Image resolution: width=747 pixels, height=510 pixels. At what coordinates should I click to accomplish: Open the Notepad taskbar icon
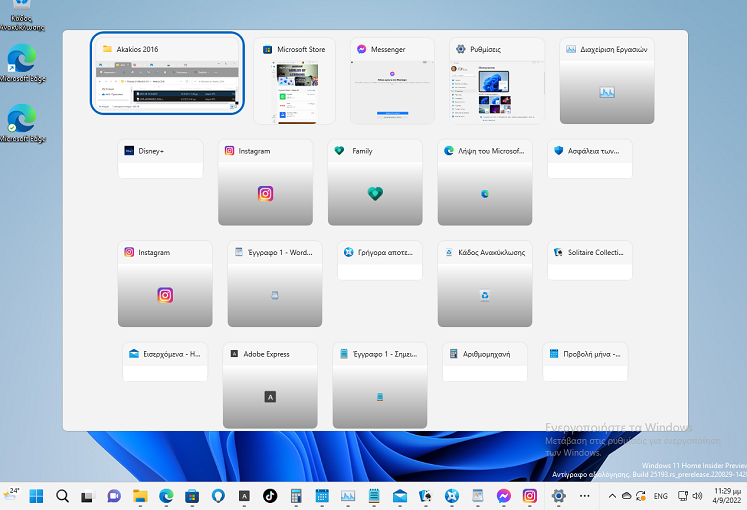pyautogui.click(x=374, y=496)
